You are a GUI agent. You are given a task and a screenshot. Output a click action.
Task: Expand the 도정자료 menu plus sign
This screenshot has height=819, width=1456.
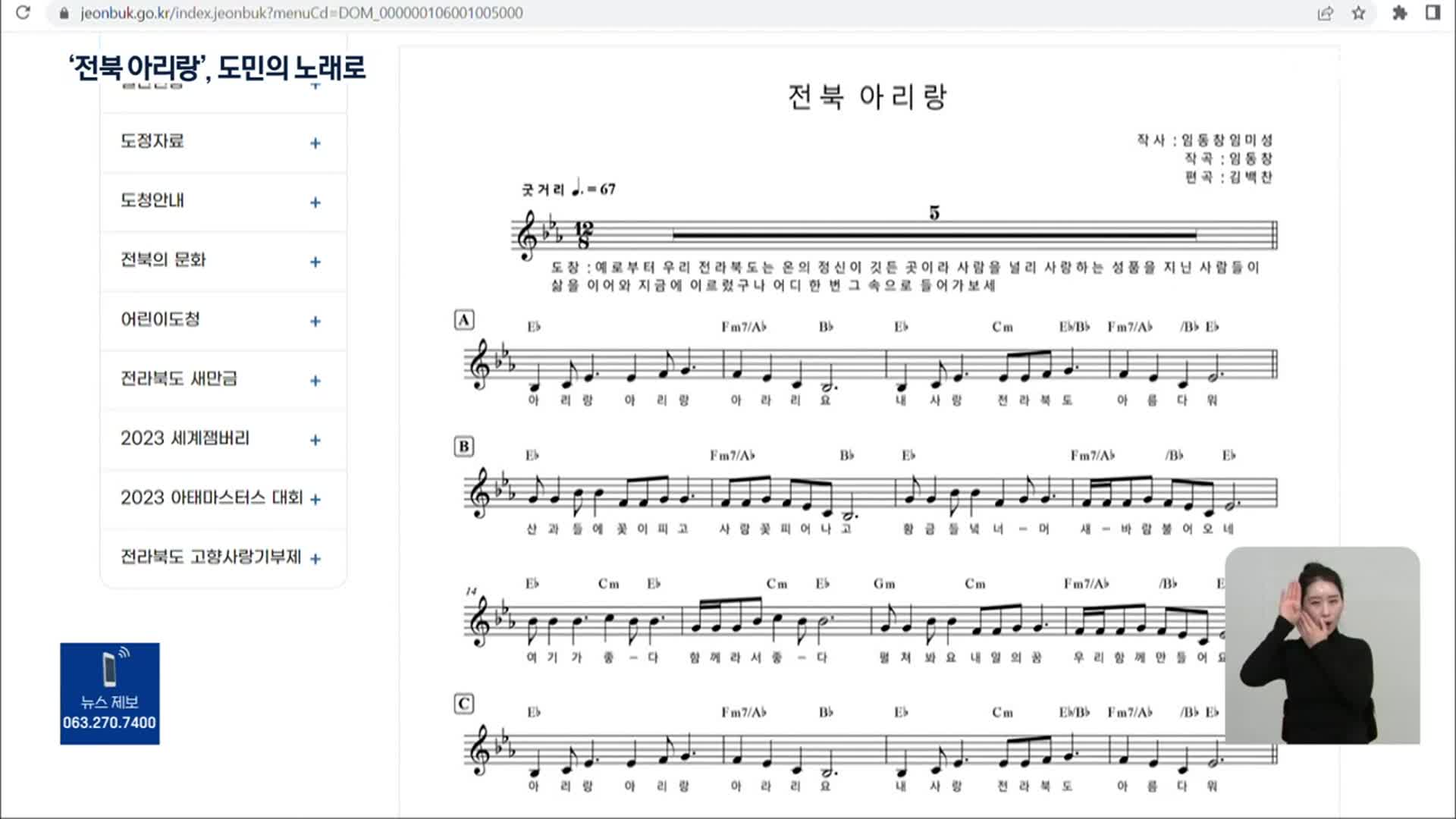pos(315,143)
